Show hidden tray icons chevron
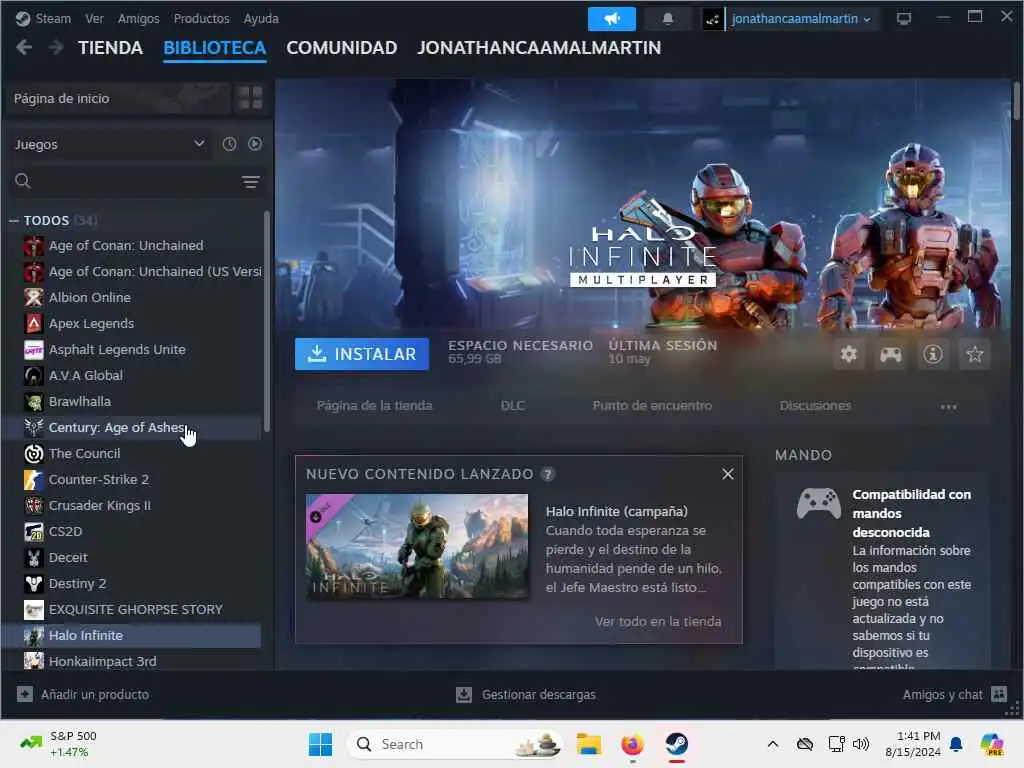This screenshot has width=1024, height=768. (773, 744)
